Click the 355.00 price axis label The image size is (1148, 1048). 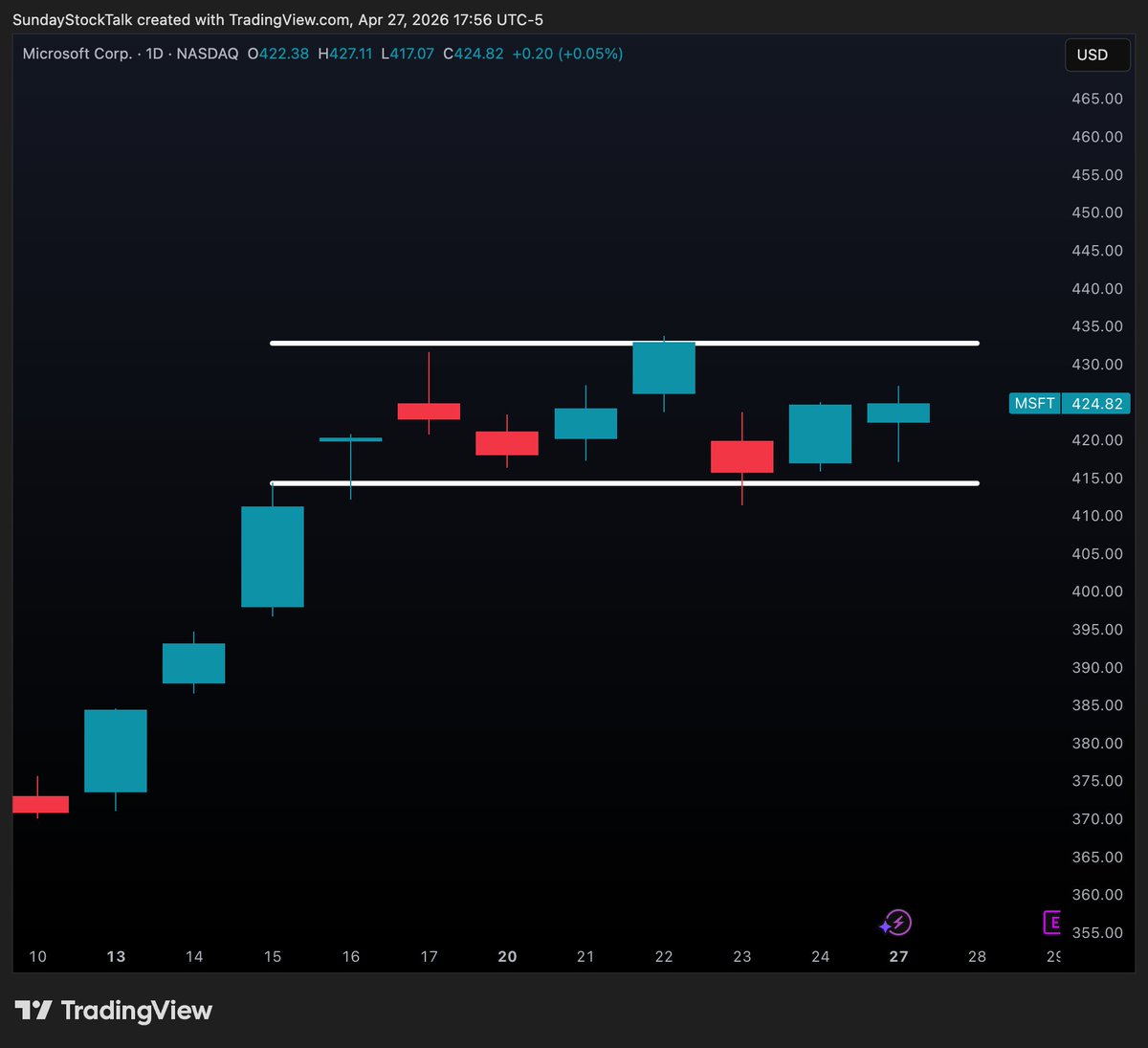pyautogui.click(x=1097, y=932)
